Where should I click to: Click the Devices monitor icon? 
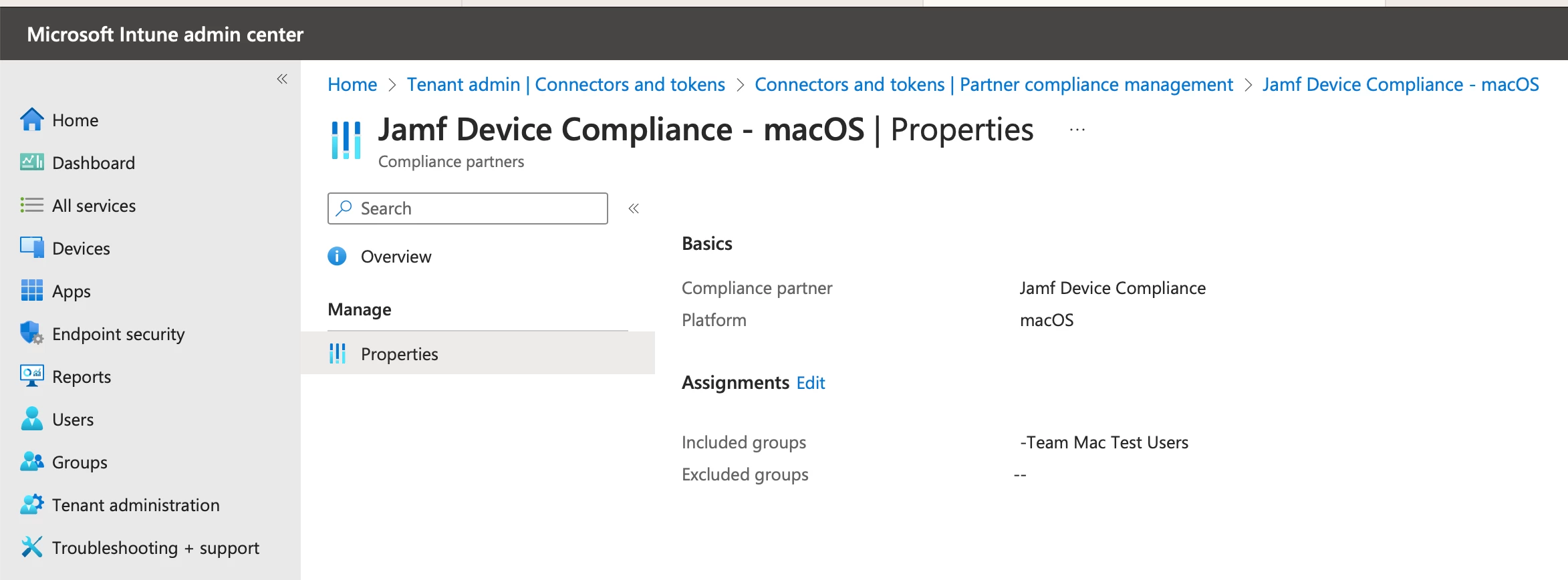32,248
